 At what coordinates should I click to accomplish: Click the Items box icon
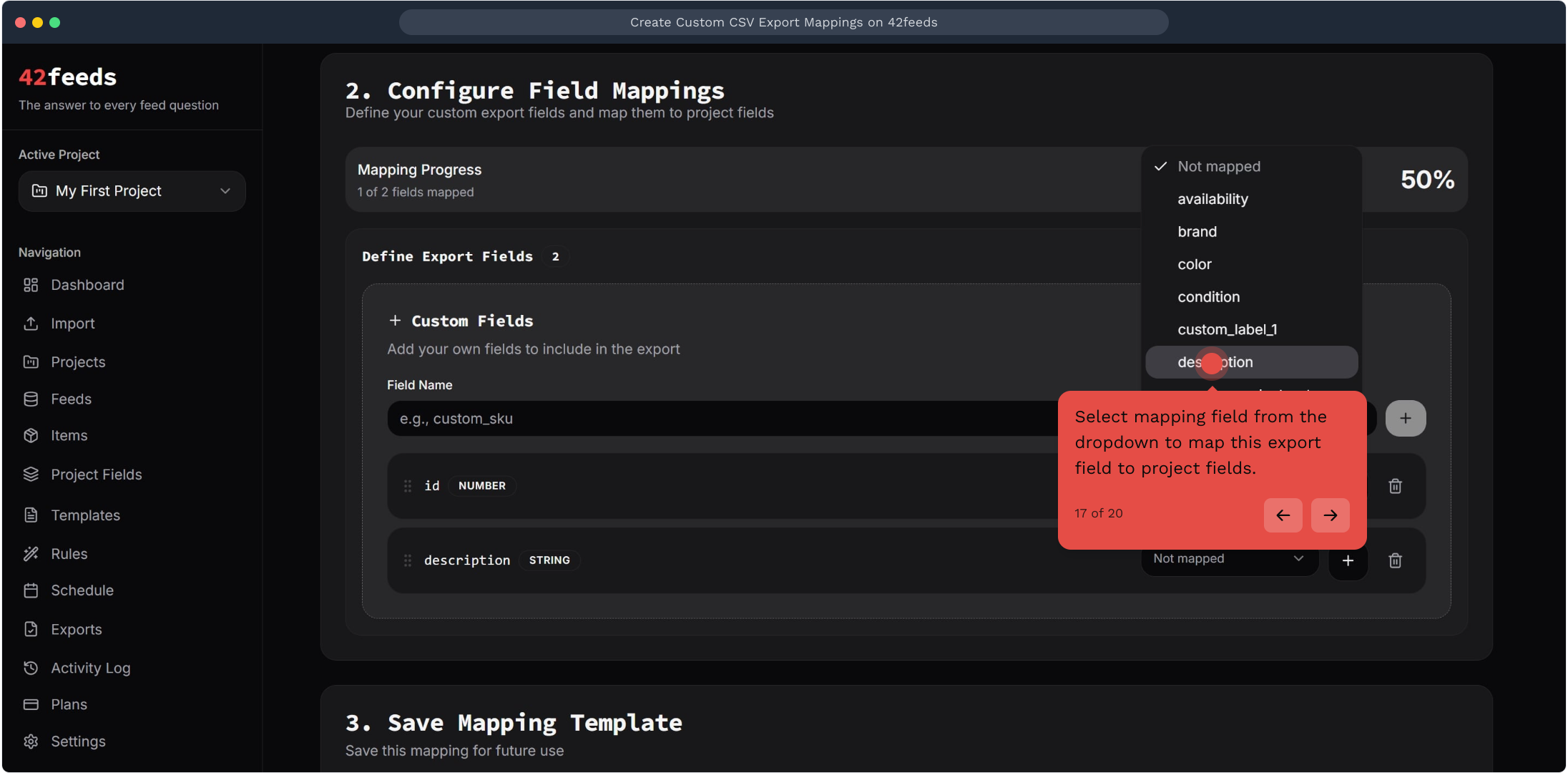pyautogui.click(x=31, y=436)
